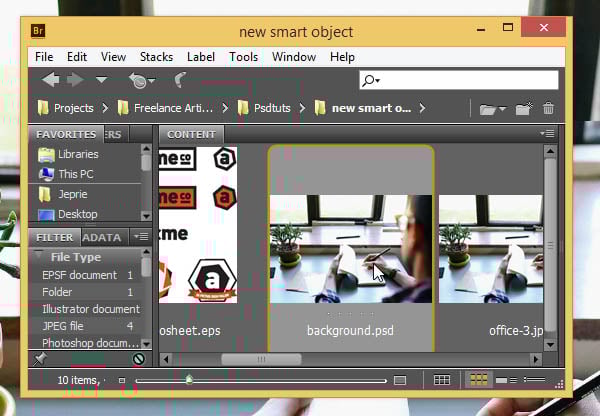This screenshot has width=600, height=416.
Task: Expand chevron after Psdtuts breadcrumb
Action: coord(302,108)
